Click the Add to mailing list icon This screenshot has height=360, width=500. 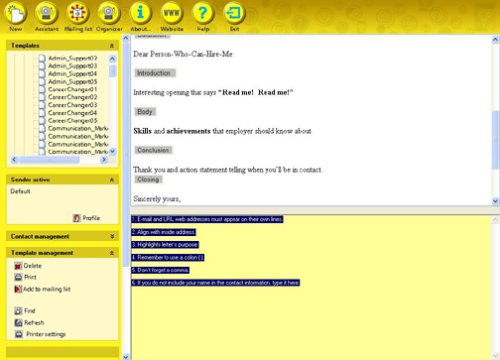[x=18, y=289]
